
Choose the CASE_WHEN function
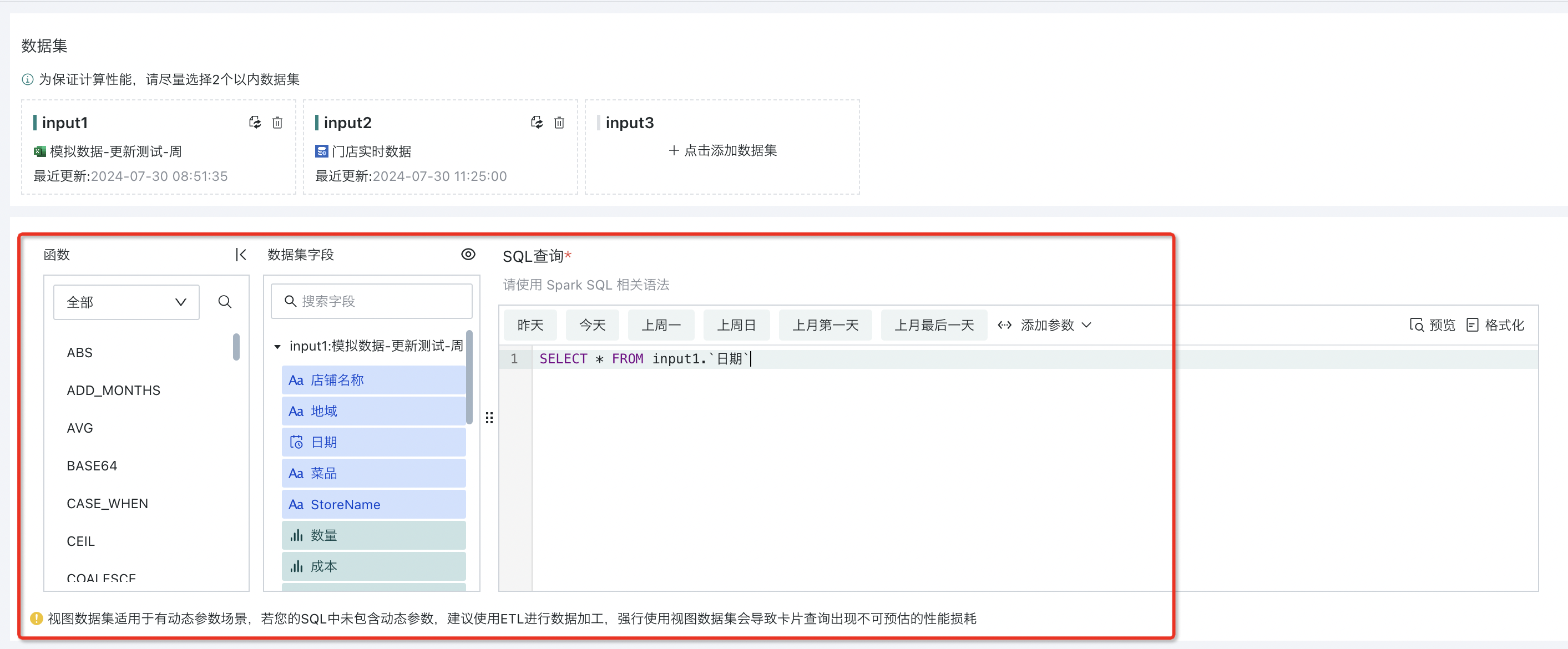(x=107, y=504)
